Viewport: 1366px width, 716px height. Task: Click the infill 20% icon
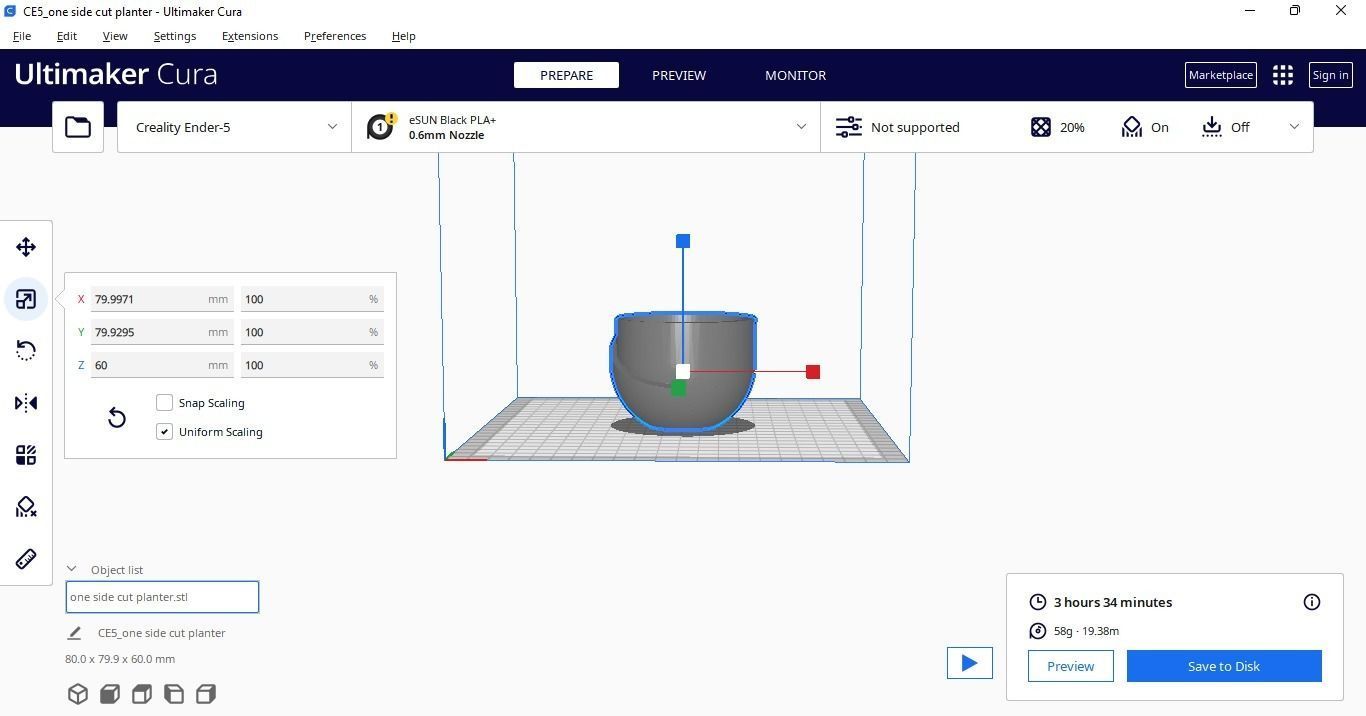[1041, 127]
